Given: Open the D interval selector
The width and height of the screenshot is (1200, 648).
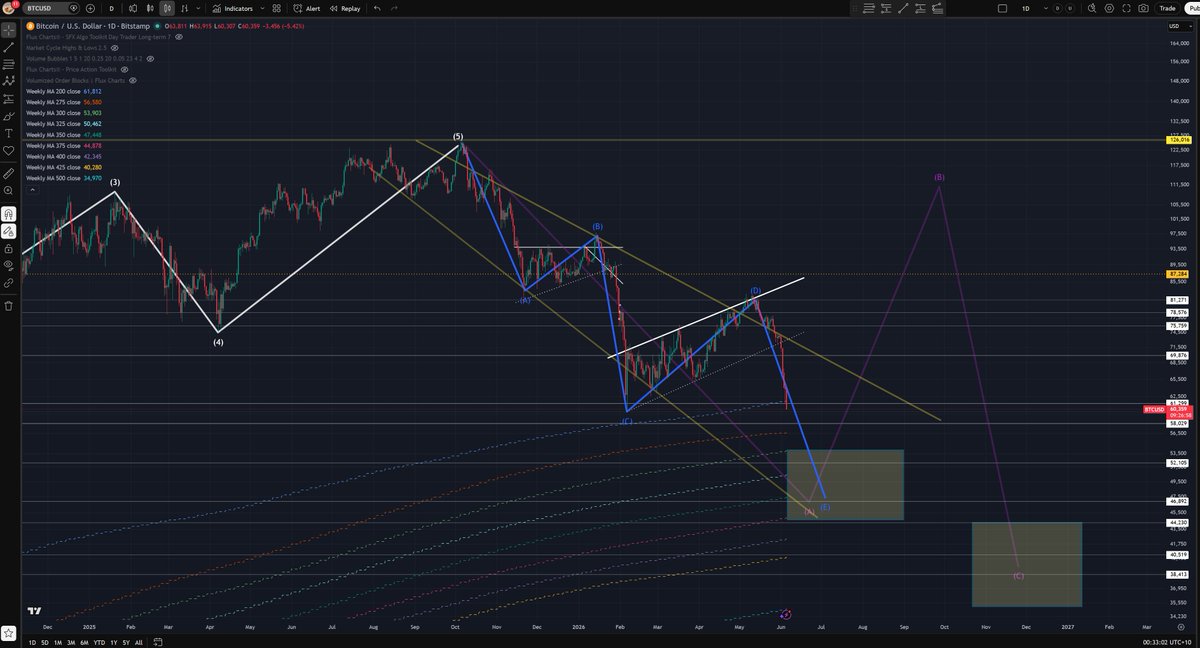Looking at the screenshot, I should pyautogui.click(x=112, y=8).
